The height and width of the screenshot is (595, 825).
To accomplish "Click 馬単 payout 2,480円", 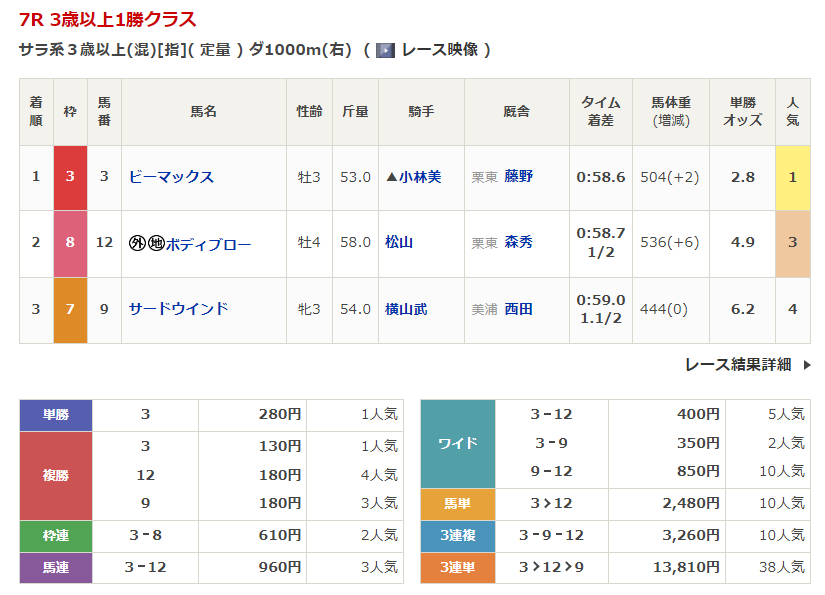I will [691, 504].
